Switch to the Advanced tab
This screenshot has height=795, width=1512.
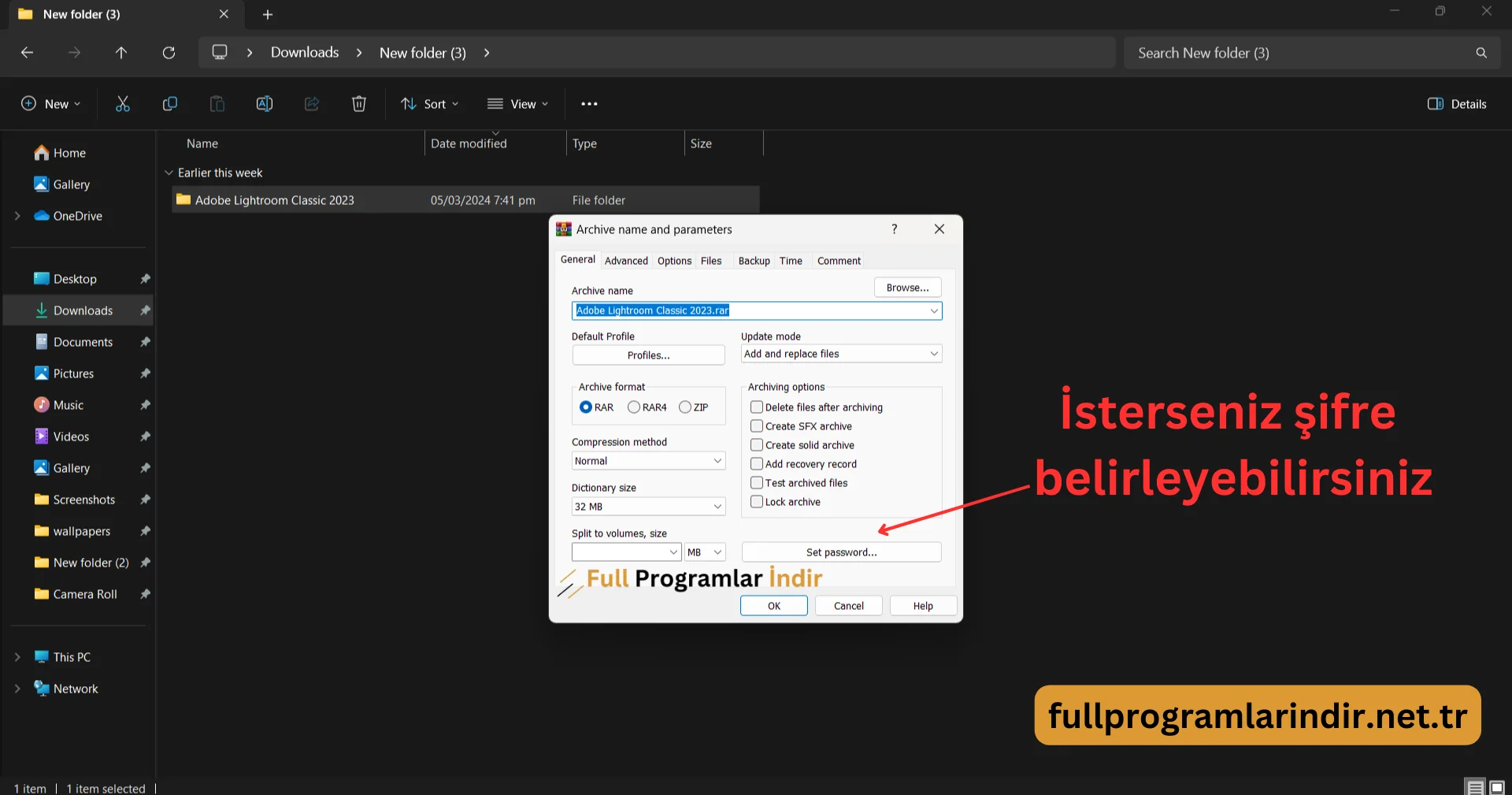(626, 261)
